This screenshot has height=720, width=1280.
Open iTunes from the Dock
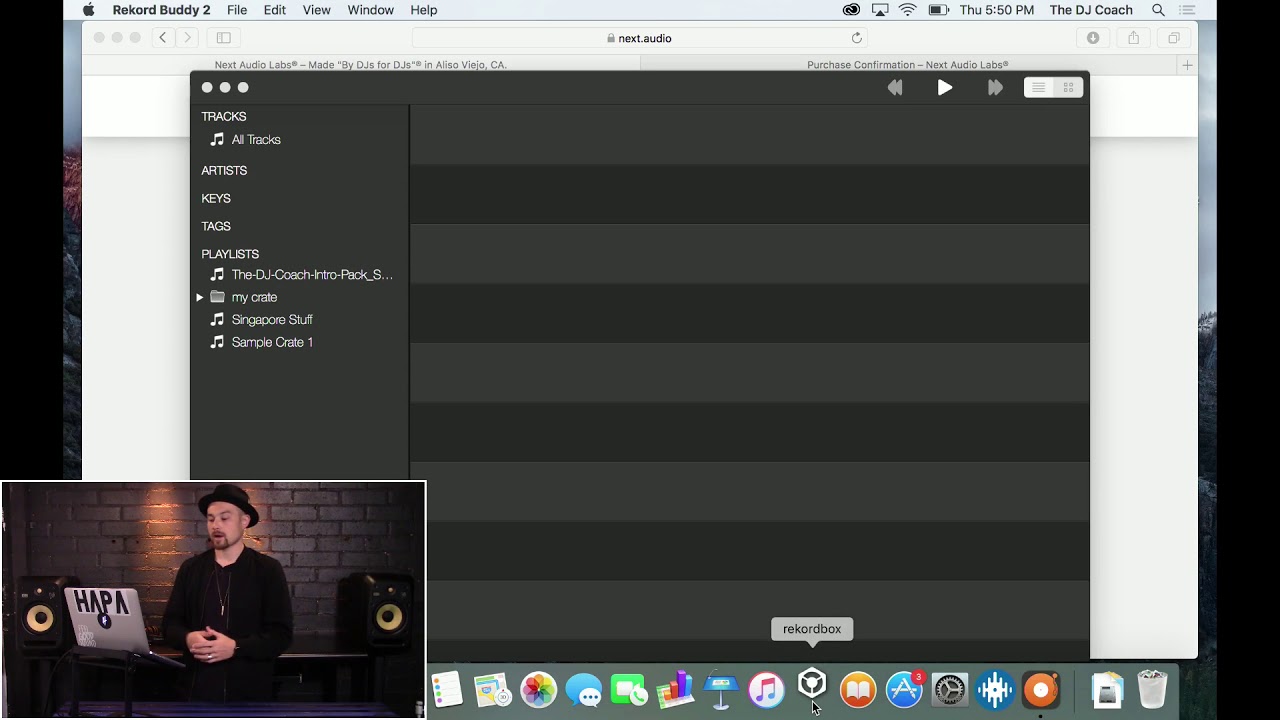(766, 690)
